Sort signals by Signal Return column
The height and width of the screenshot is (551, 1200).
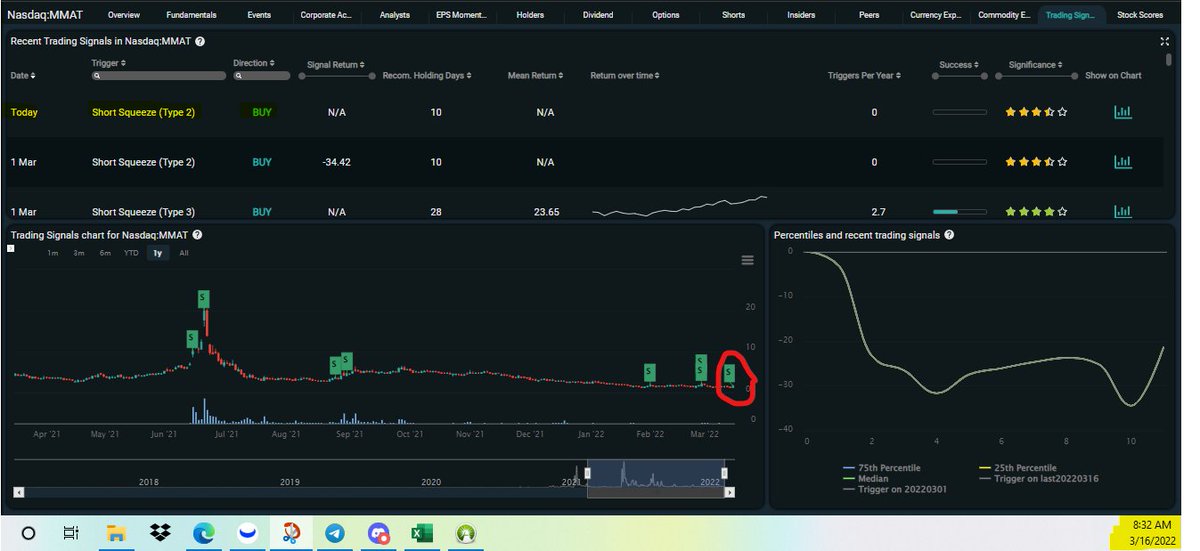point(335,65)
